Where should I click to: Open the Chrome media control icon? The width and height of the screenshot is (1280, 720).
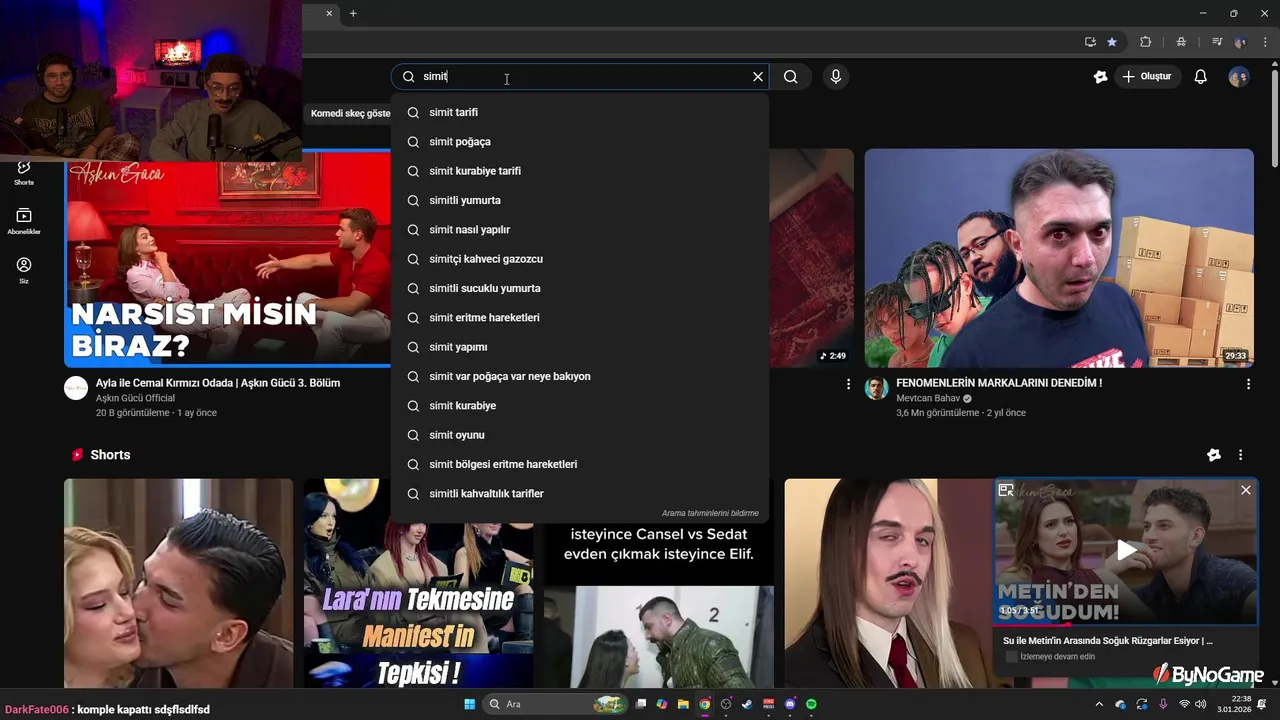(1217, 42)
